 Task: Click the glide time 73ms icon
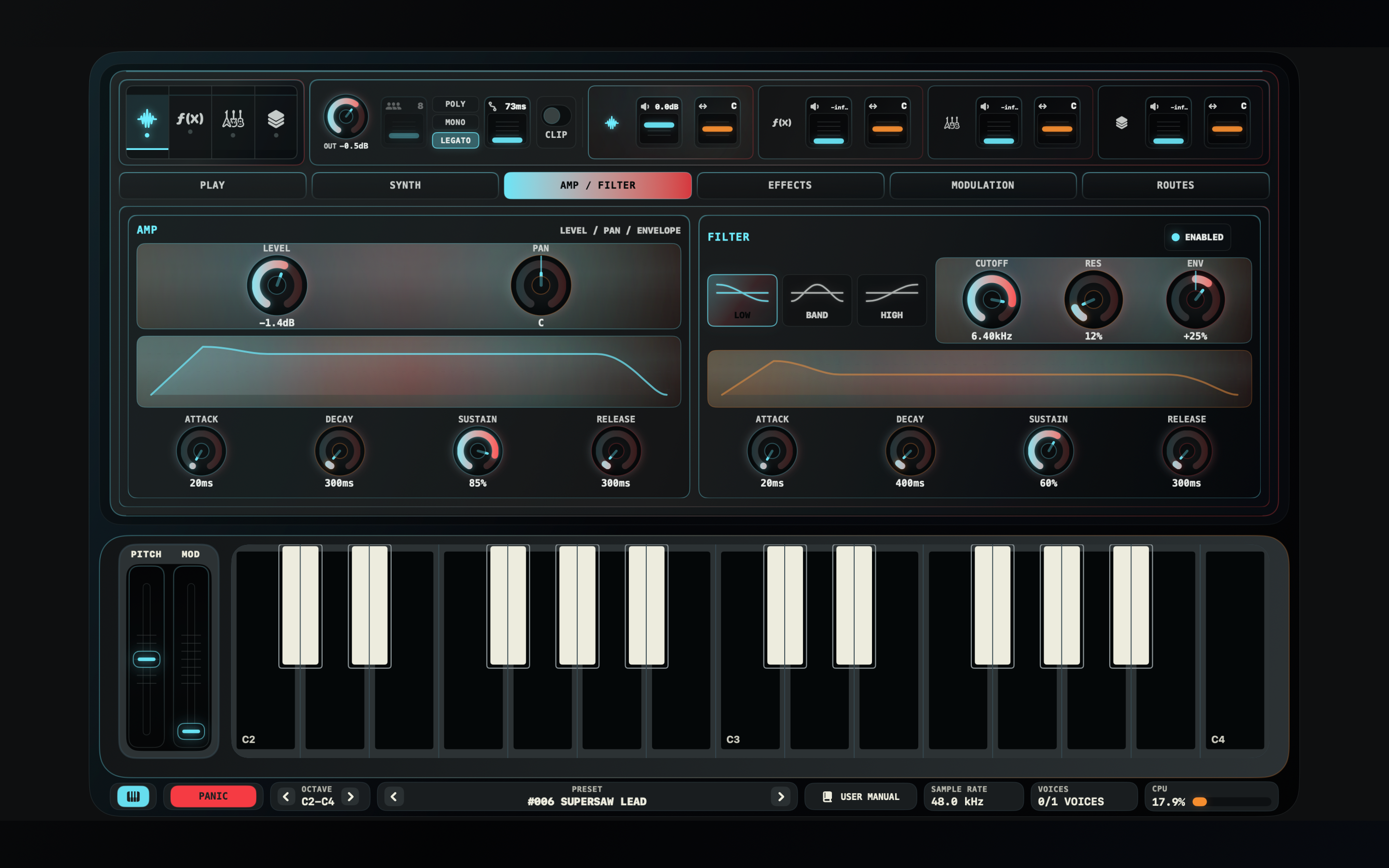tap(492, 106)
